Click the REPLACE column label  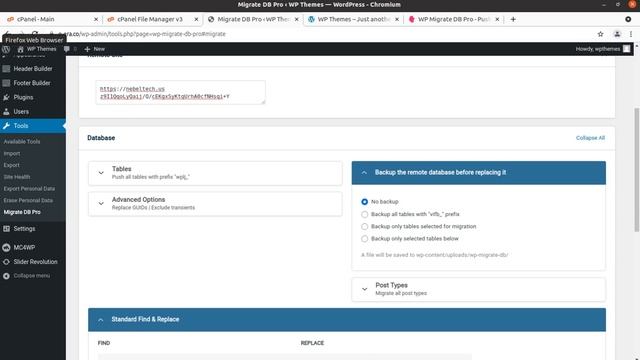click(x=312, y=343)
